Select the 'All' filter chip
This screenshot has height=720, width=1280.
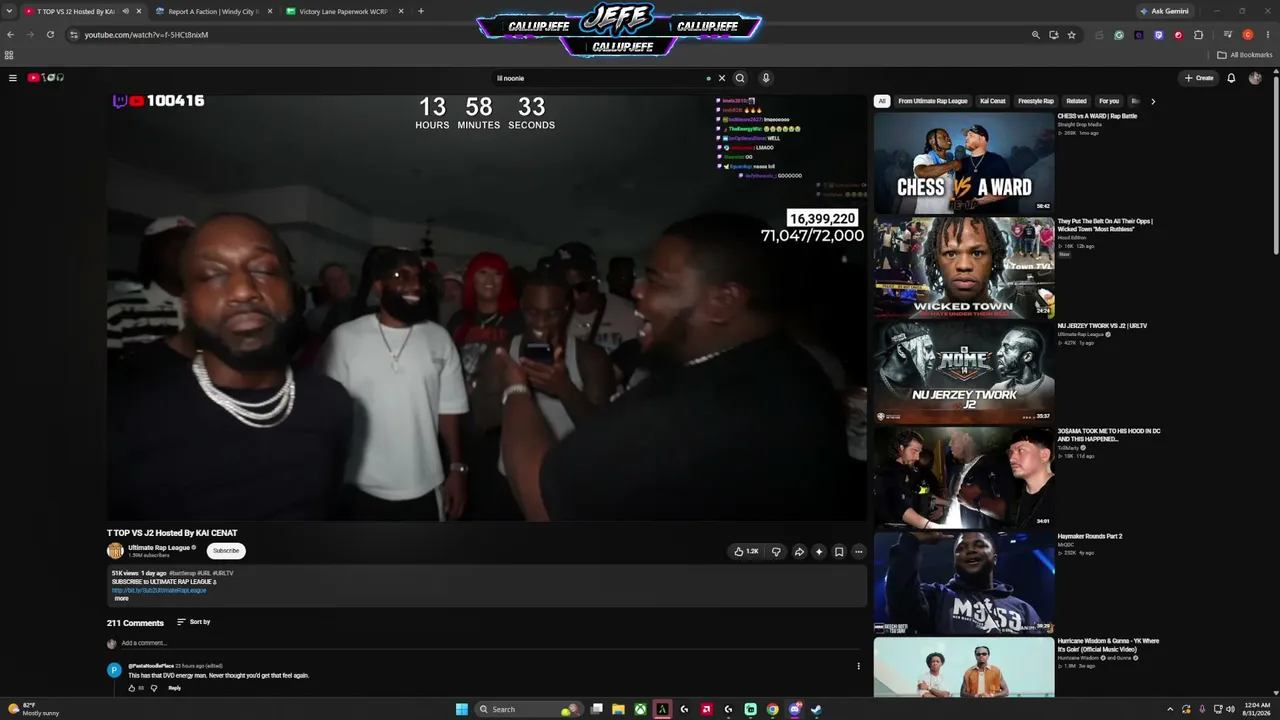(882, 101)
